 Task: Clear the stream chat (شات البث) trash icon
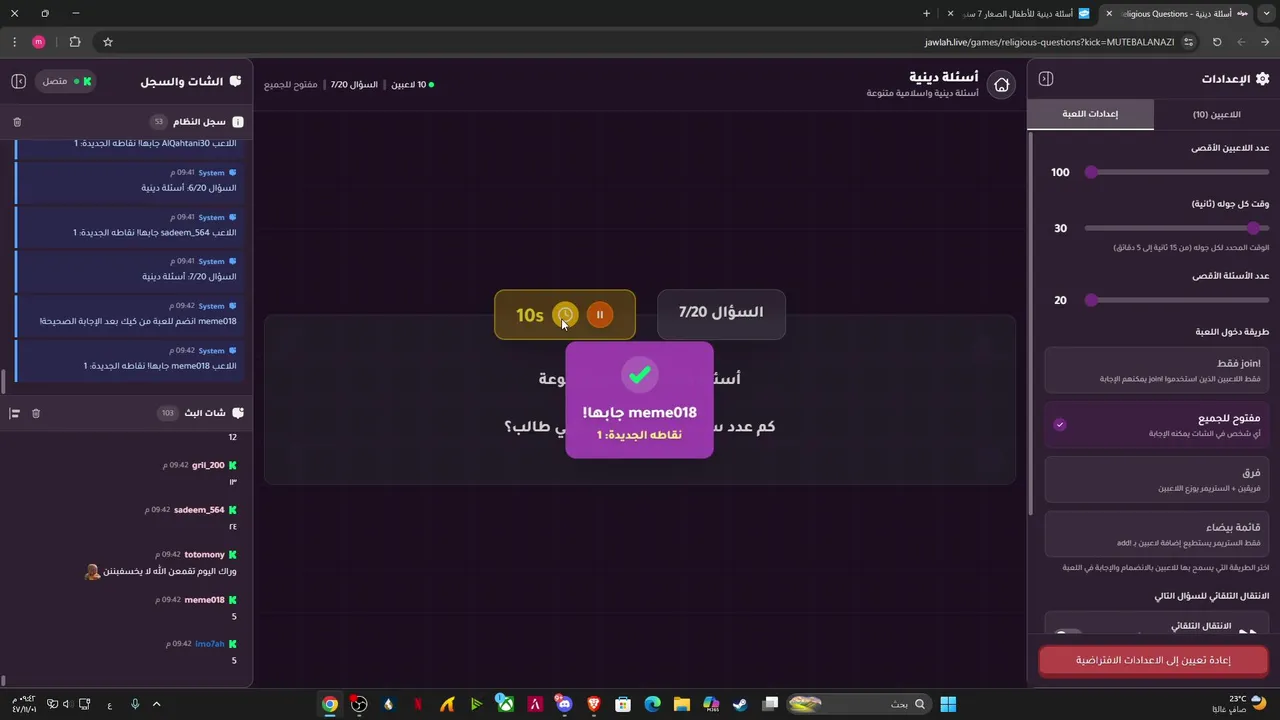[36, 413]
